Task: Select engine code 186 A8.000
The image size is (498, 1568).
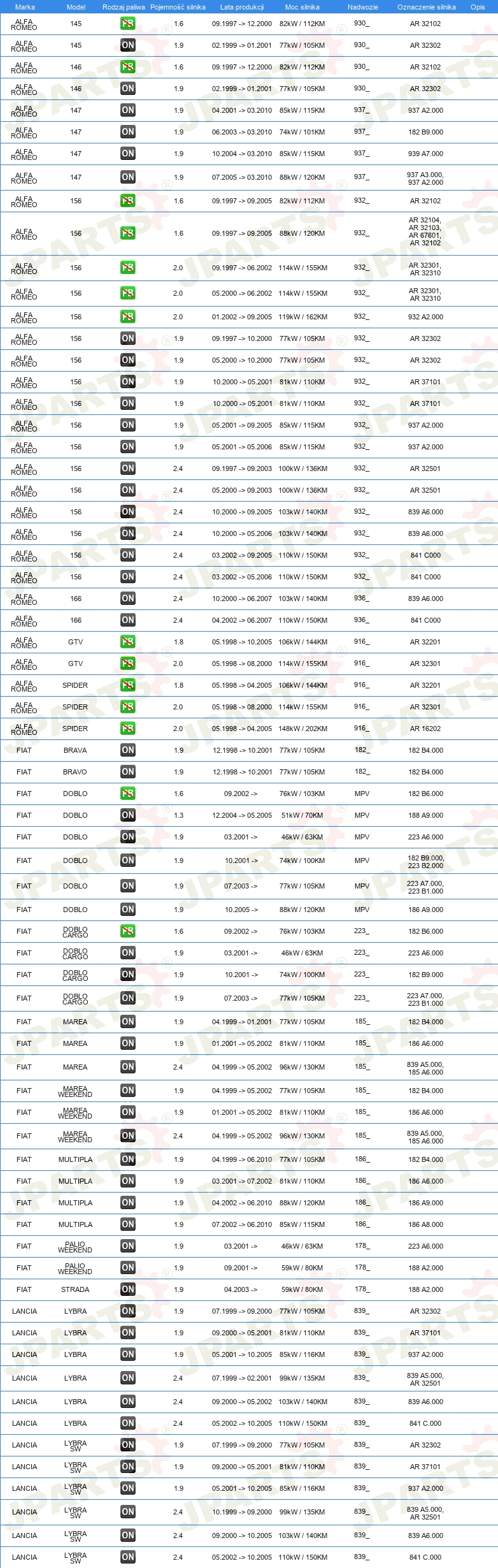Action: 426,1224
